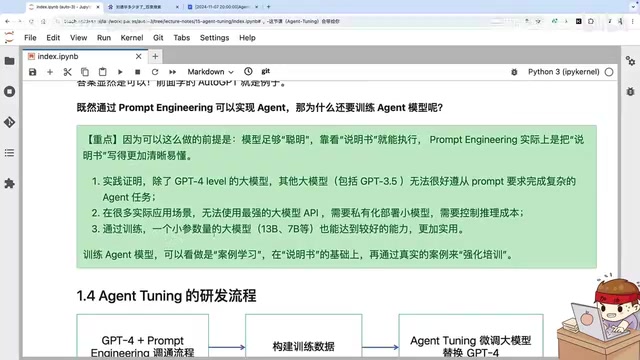640x360 pixels.
Task: Open the File menu
Action: (30, 38)
